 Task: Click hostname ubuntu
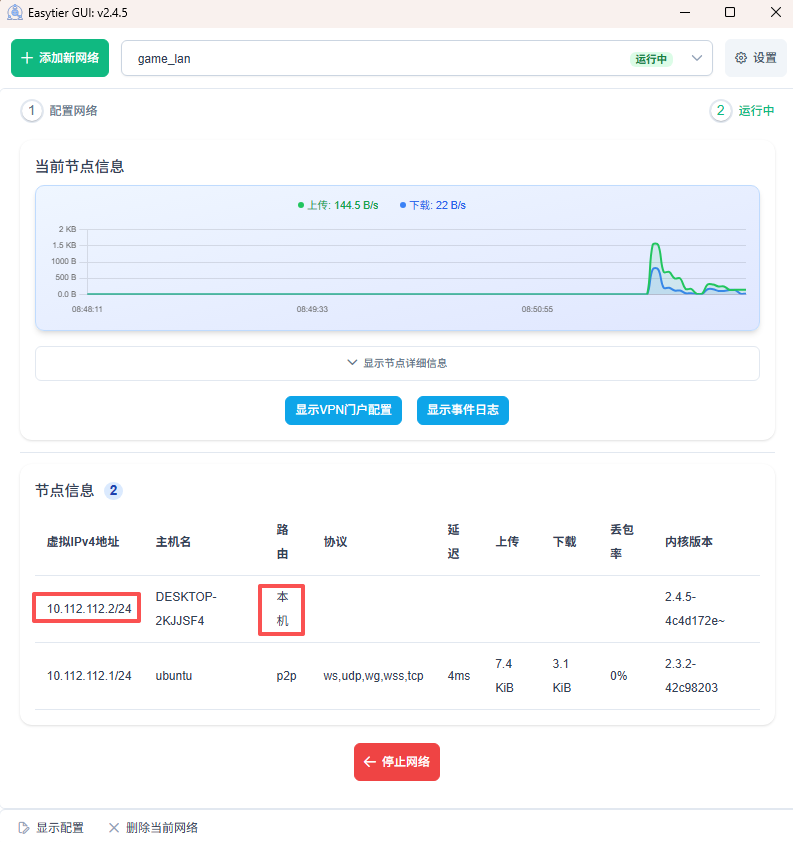tap(174, 676)
